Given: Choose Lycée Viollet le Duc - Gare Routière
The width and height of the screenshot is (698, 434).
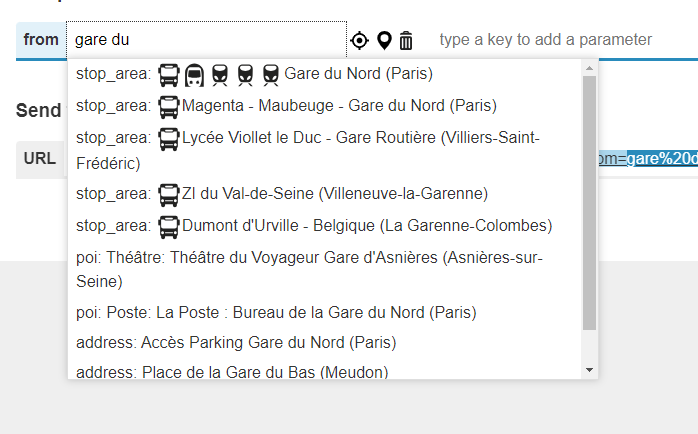Looking at the screenshot, I should [325, 150].
